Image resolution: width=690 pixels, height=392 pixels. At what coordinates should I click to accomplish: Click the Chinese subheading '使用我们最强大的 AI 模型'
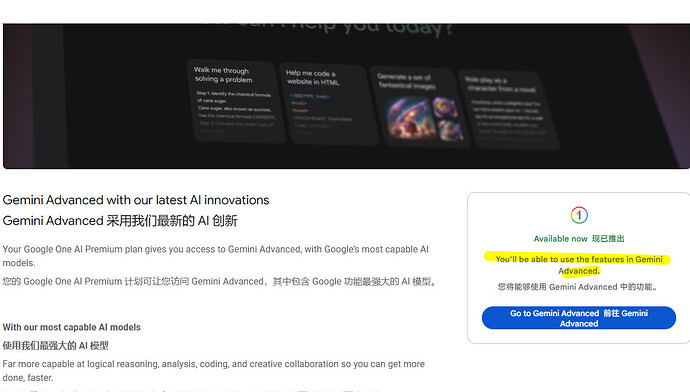55,345
